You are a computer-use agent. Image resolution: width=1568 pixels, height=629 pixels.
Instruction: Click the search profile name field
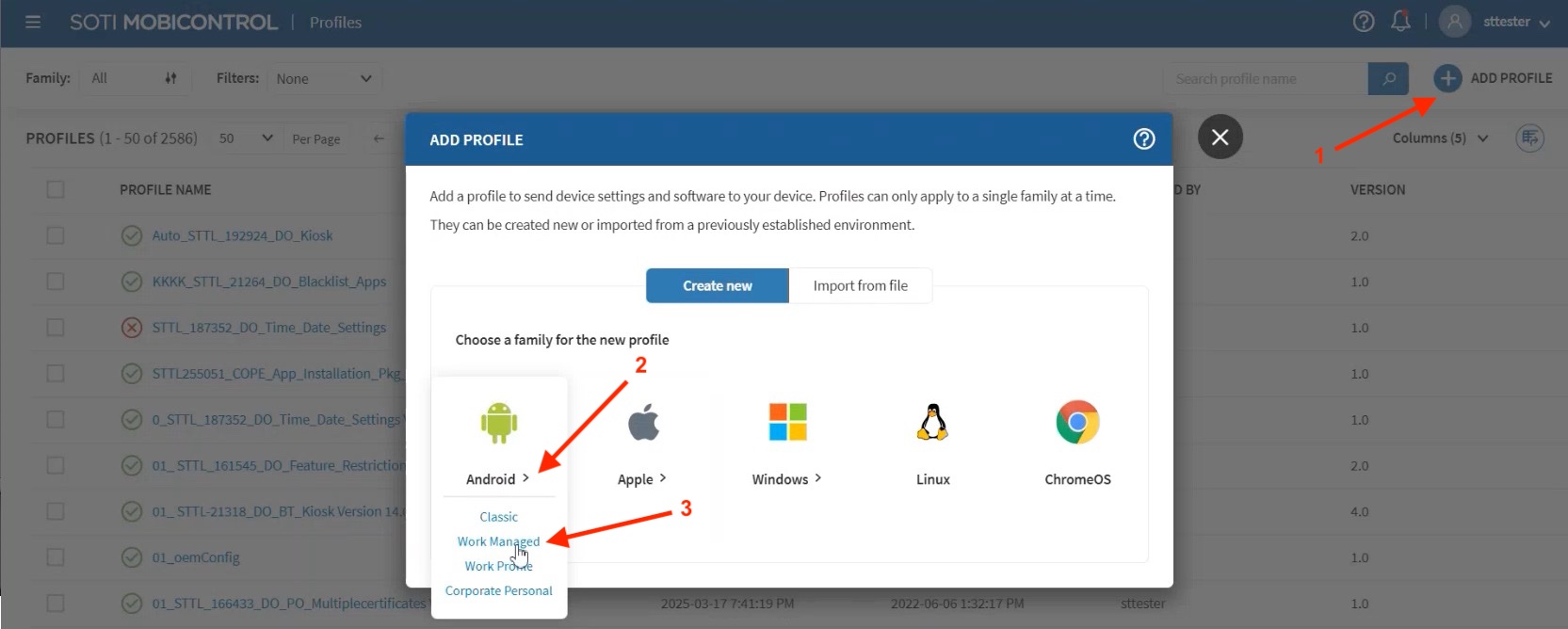pos(1264,79)
